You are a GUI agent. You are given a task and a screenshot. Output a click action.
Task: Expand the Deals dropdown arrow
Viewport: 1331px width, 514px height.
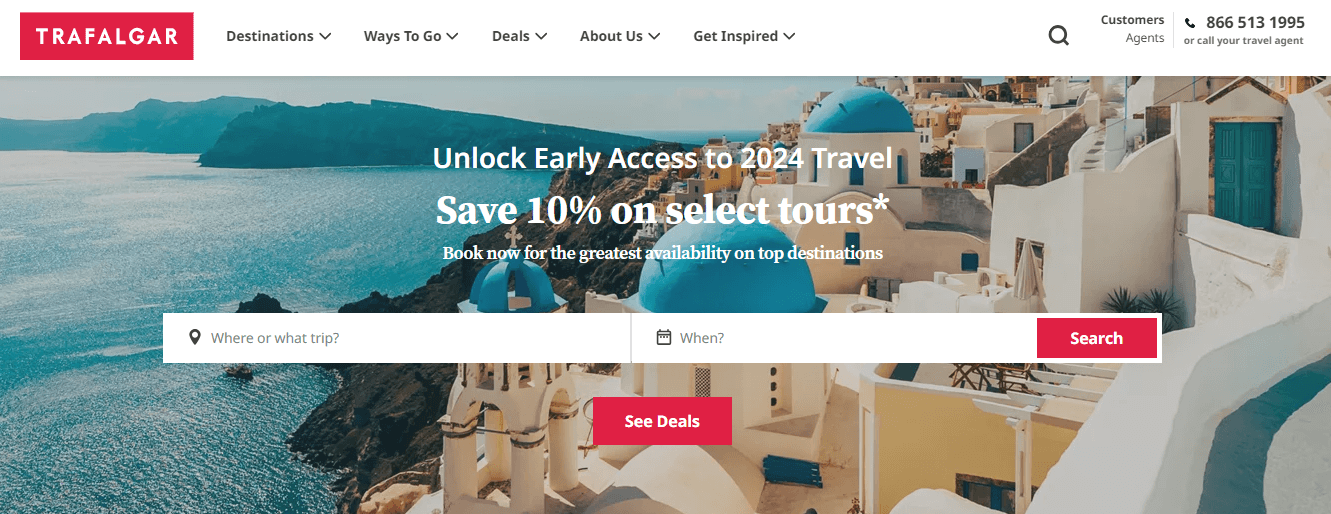tap(541, 36)
